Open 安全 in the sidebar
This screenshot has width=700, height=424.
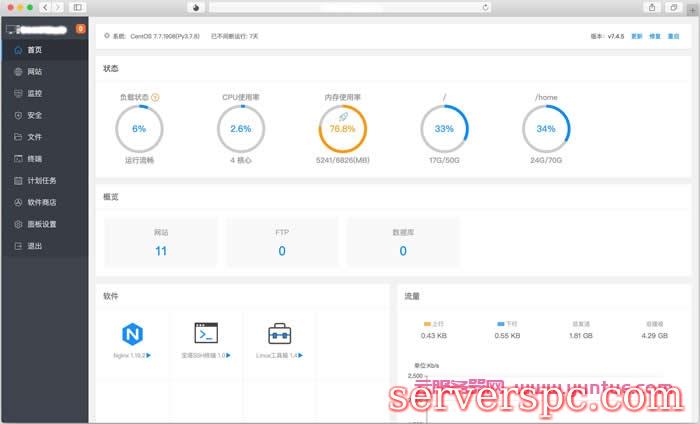35,115
